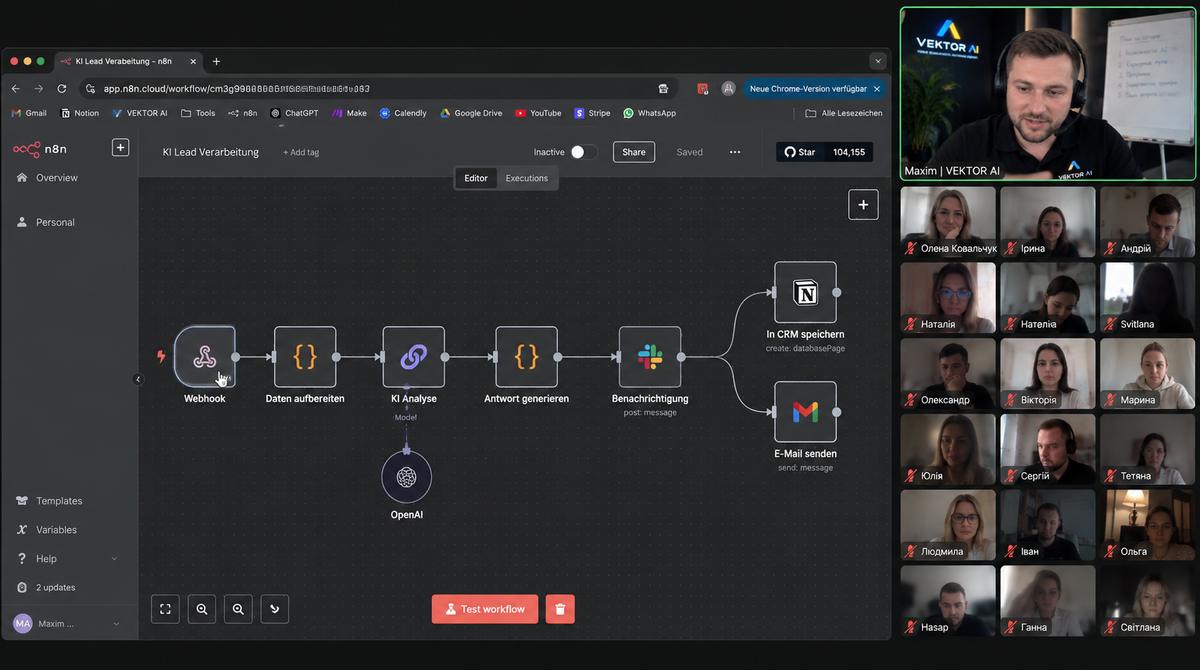Add new item with sidebar plus button
This screenshot has width=1200, height=670.
click(x=120, y=148)
